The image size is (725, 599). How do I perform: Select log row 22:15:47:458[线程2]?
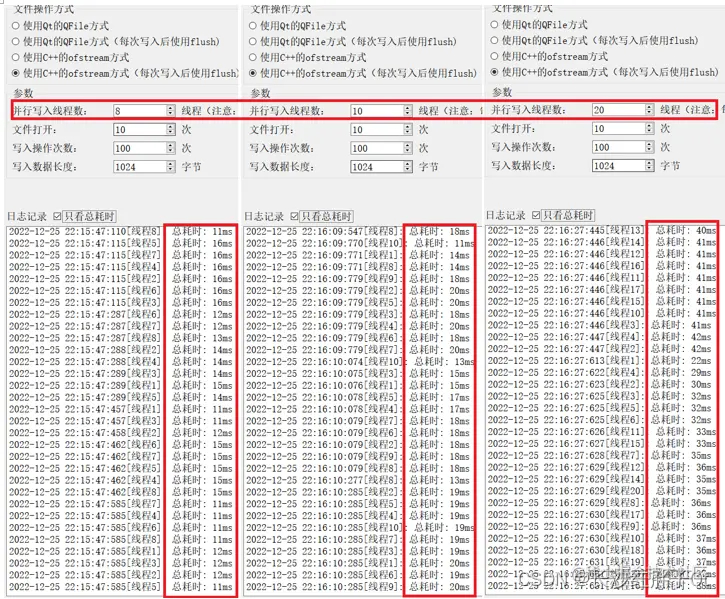pos(121,433)
